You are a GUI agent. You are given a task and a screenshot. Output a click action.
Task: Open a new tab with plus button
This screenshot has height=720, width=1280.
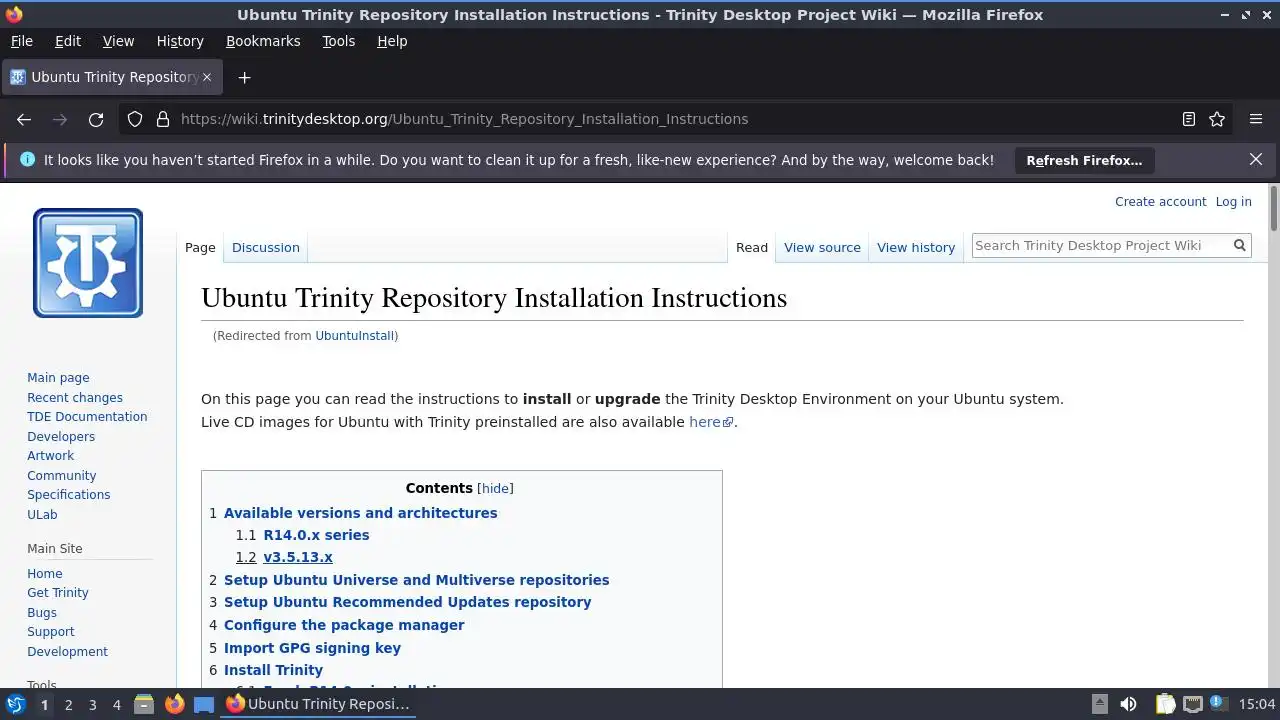244,77
